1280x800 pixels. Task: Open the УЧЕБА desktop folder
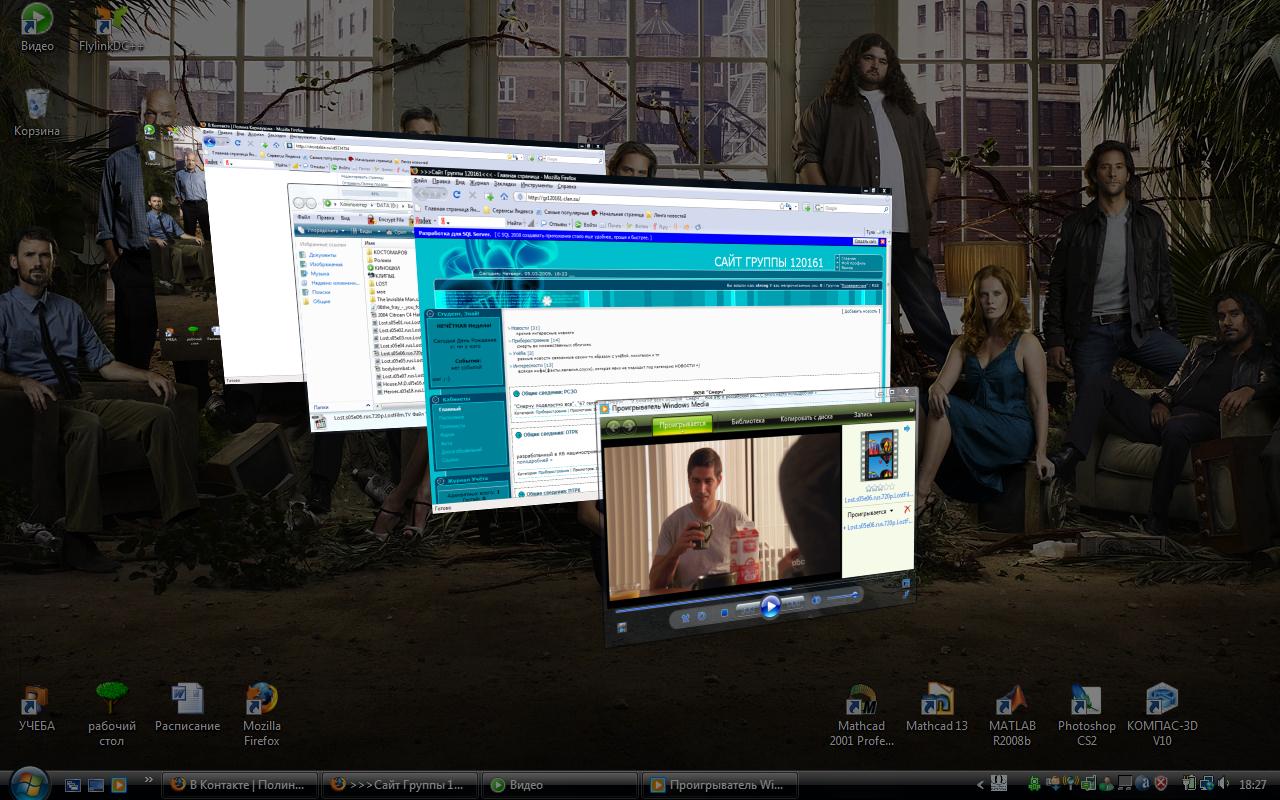point(37,708)
